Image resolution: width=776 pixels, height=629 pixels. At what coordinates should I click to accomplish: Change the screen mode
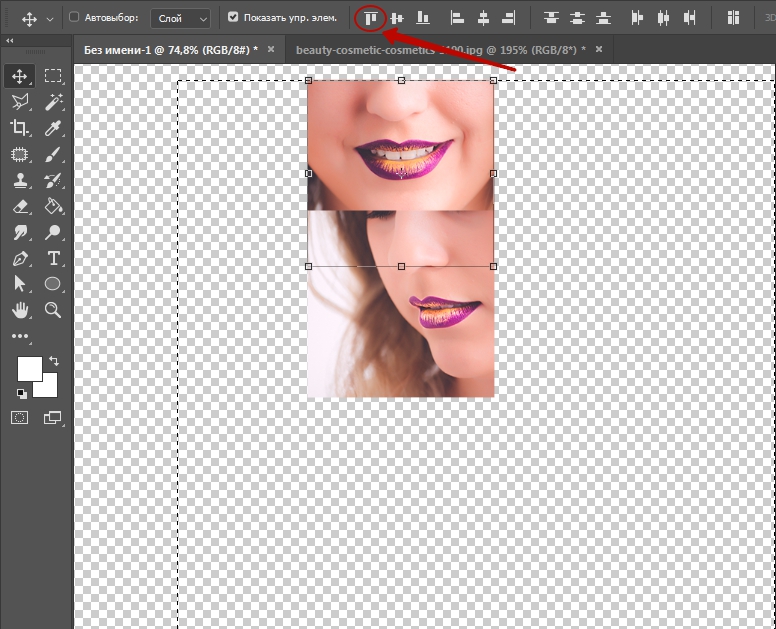pyautogui.click(x=53, y=418)
